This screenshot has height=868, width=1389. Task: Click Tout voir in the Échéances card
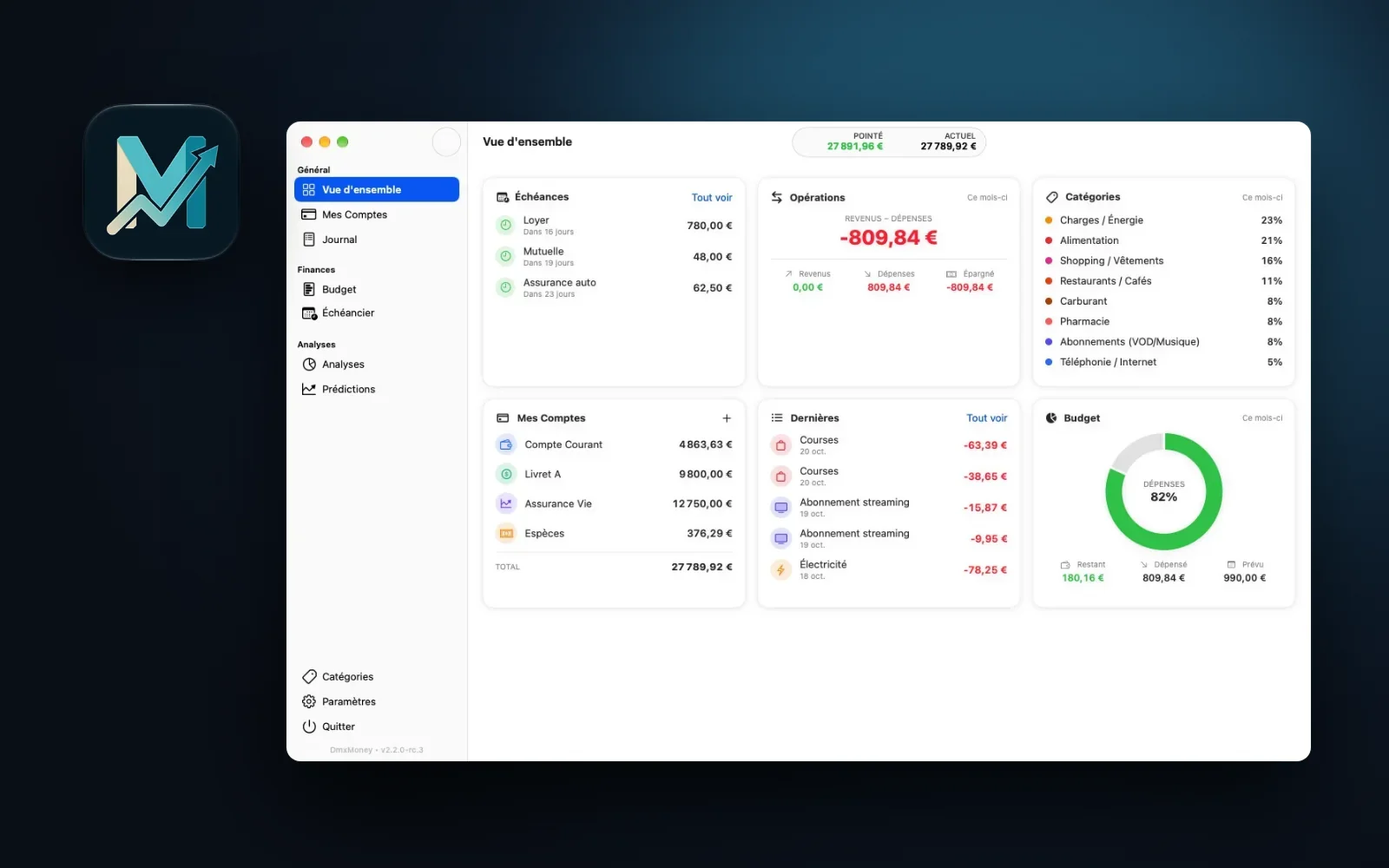click(712, 197)
